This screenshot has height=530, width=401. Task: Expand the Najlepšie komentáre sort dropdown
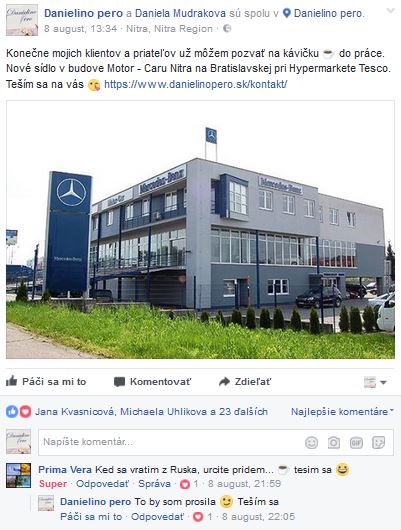(342, 412)
